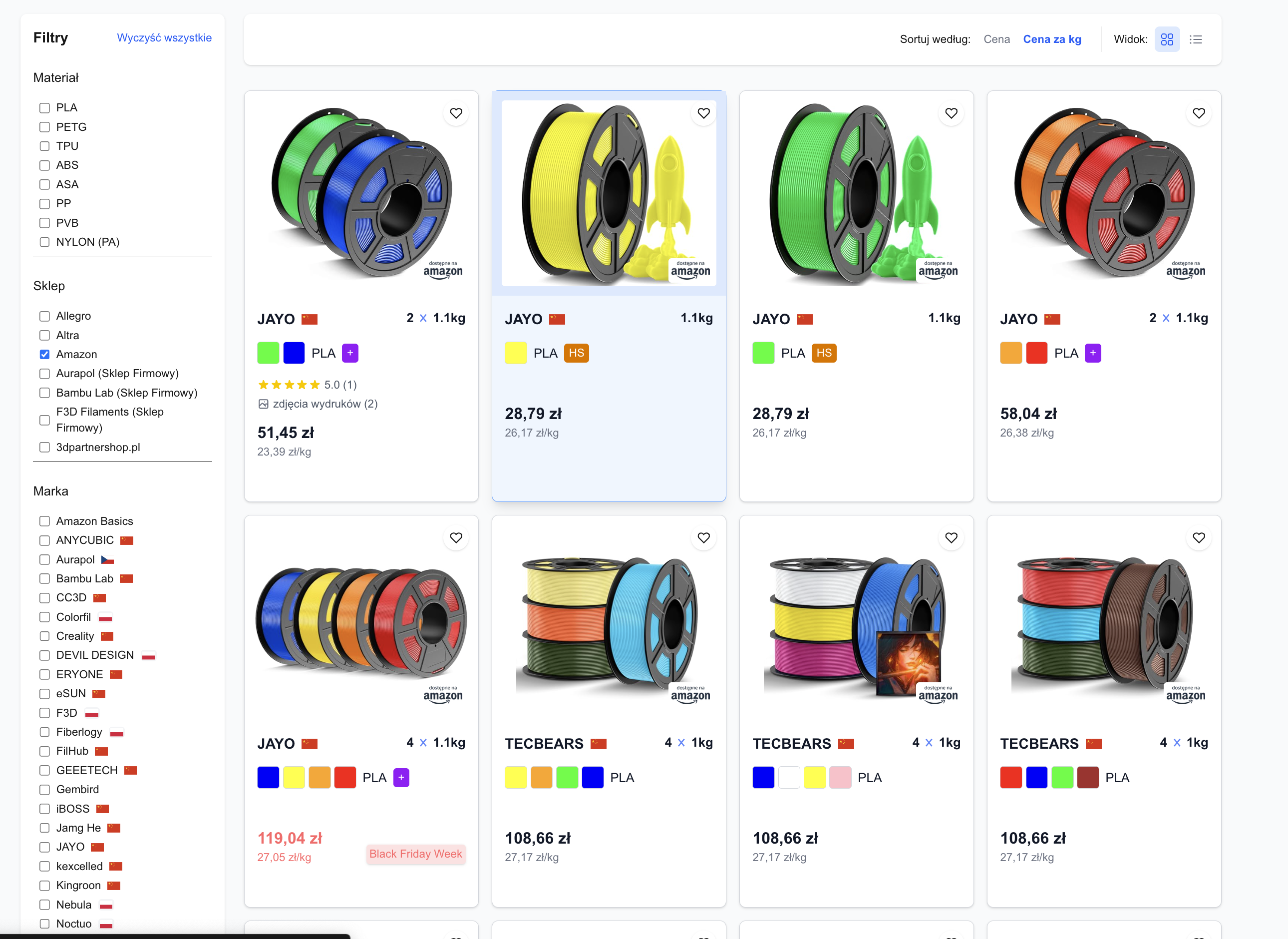Viewport: 1288px width, 939px height.
Task: Select the eSUN brand checkbox
Action: [x=44, y=693]
